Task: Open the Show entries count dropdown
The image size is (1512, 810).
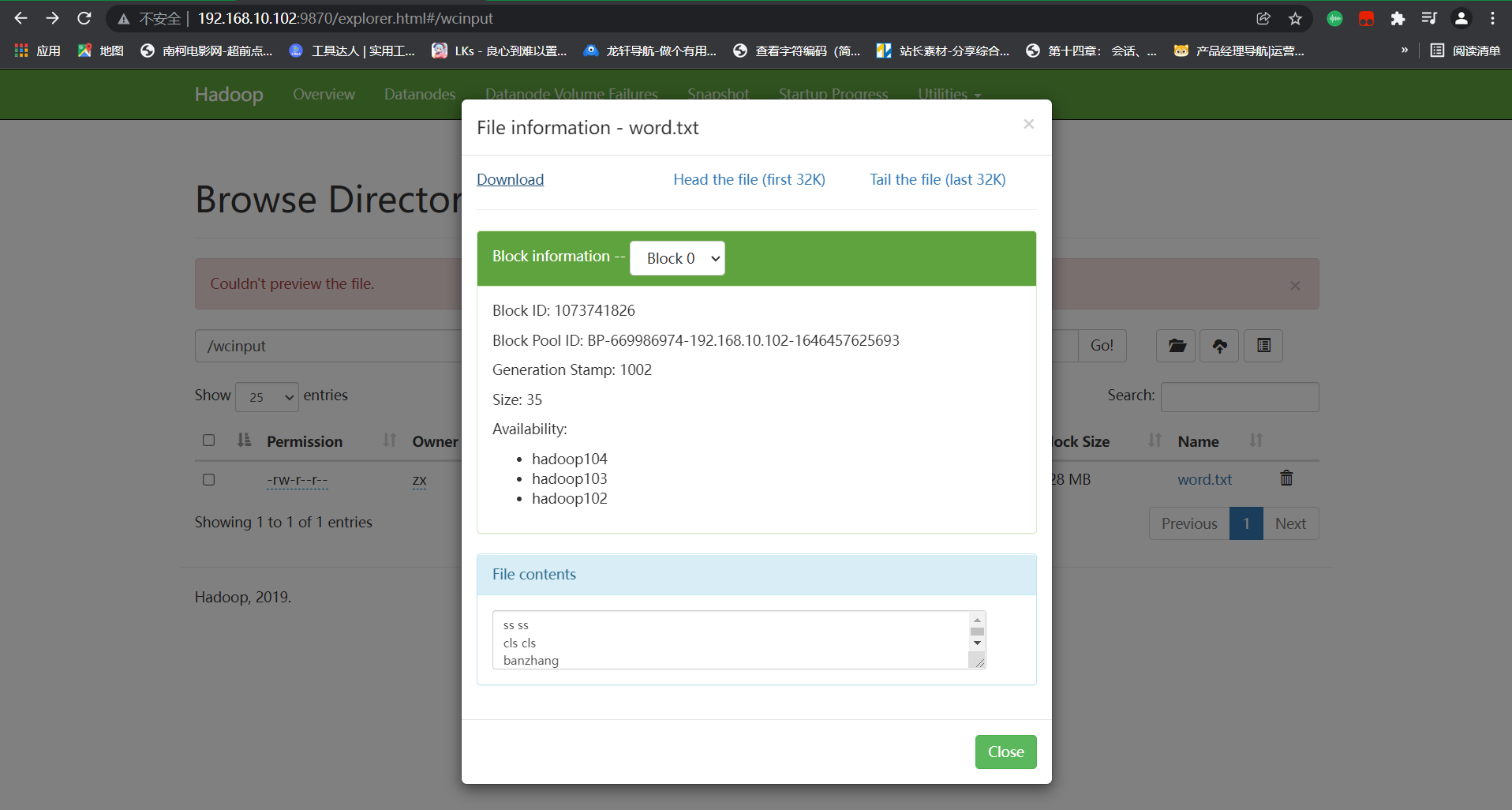Action: [x=267, y=396]
